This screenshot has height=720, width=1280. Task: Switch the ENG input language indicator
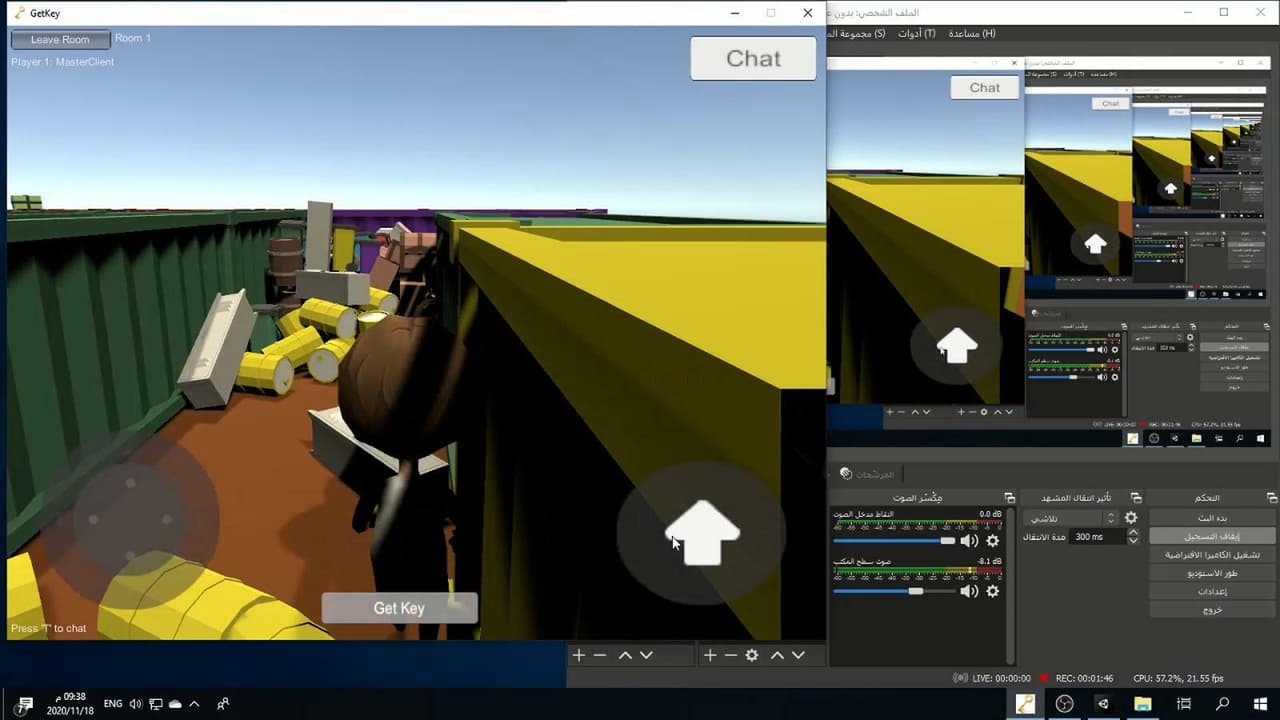113,704
